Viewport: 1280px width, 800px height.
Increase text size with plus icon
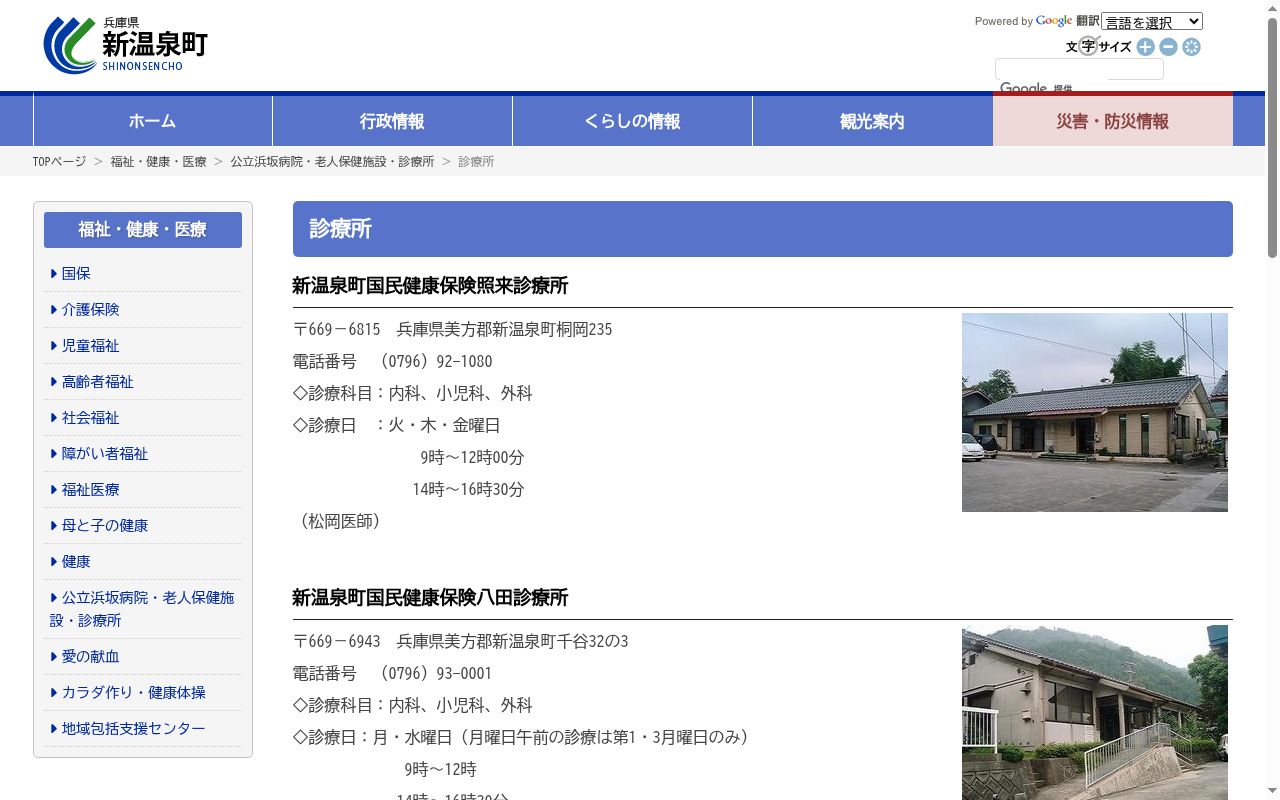pos(1145,47)
